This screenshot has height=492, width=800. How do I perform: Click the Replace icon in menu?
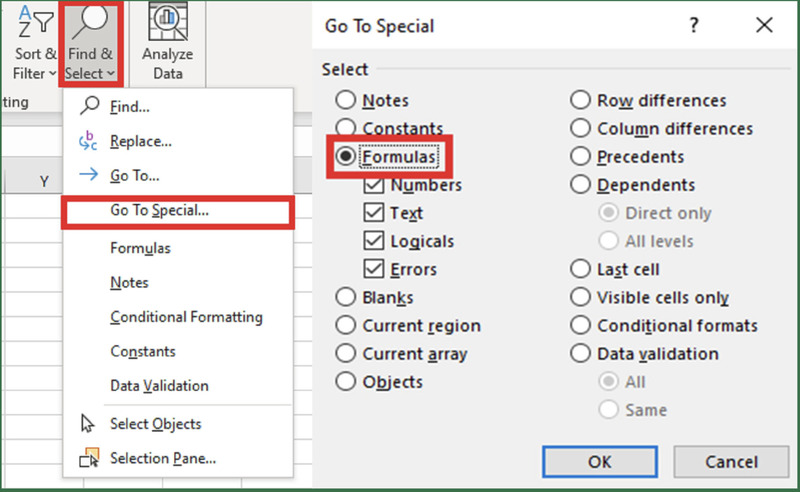tap(89, 141)
